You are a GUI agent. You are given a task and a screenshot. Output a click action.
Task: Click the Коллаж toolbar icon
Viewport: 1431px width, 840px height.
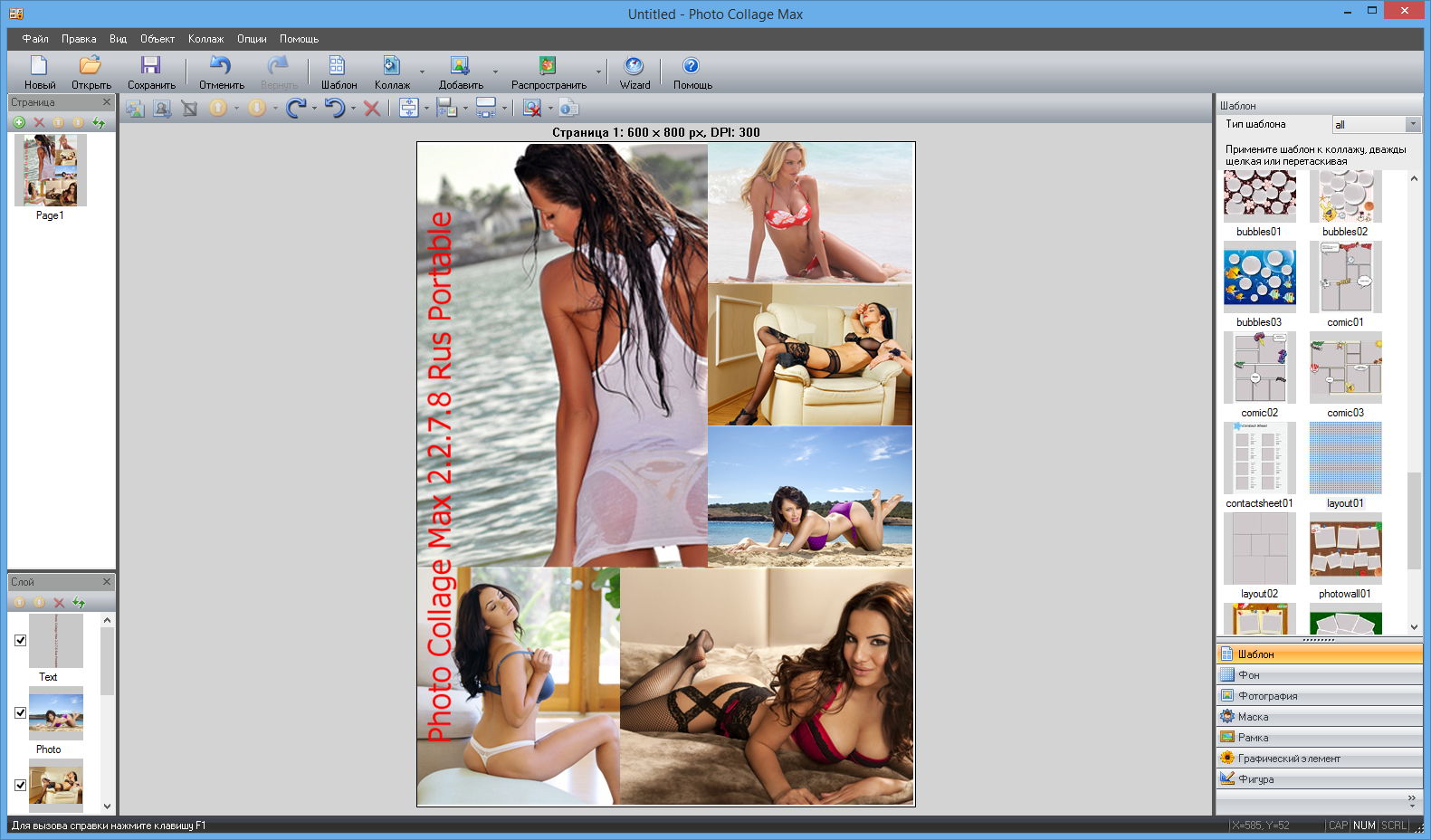pos(391,65)
